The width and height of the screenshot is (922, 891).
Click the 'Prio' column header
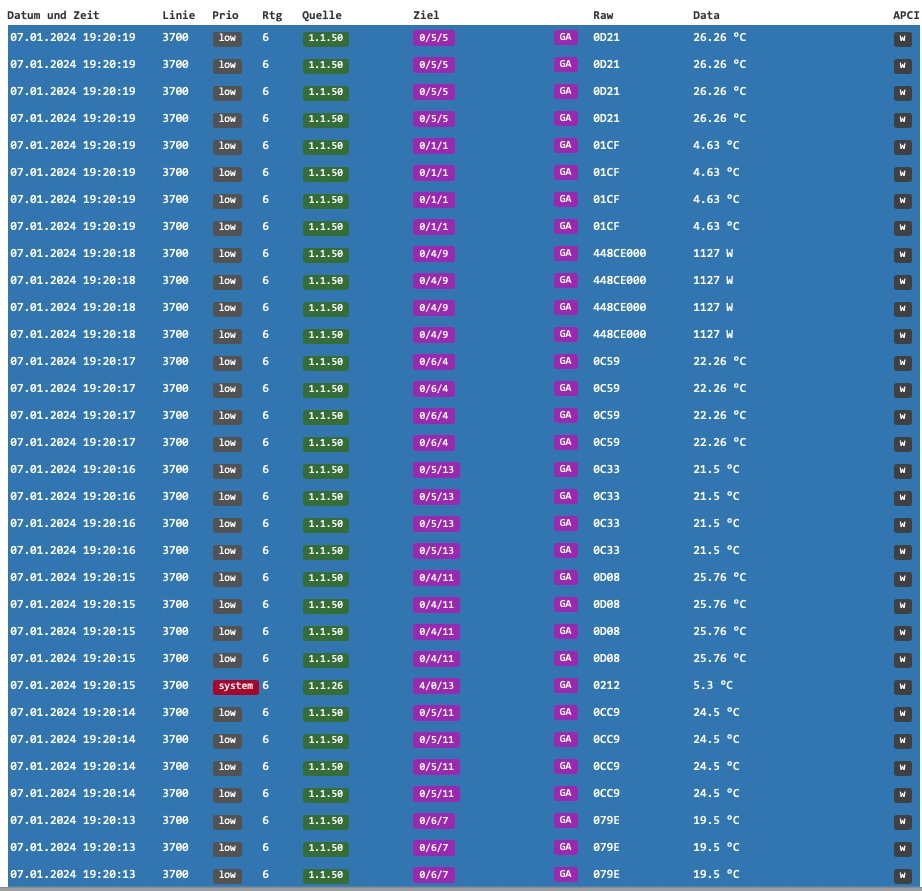click(x=225, y=15)
